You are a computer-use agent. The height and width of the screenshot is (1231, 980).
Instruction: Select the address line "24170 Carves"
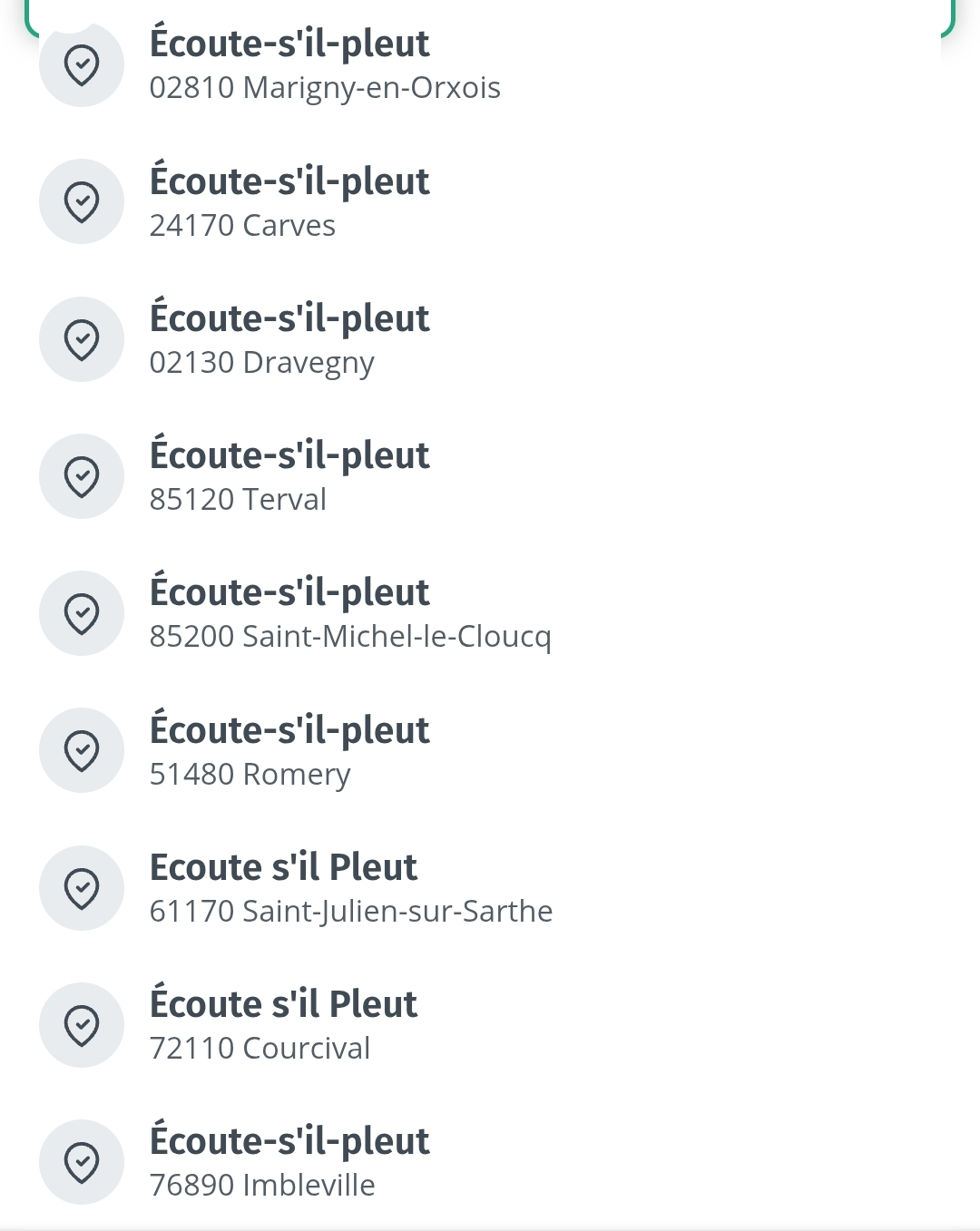pos(242,226)
